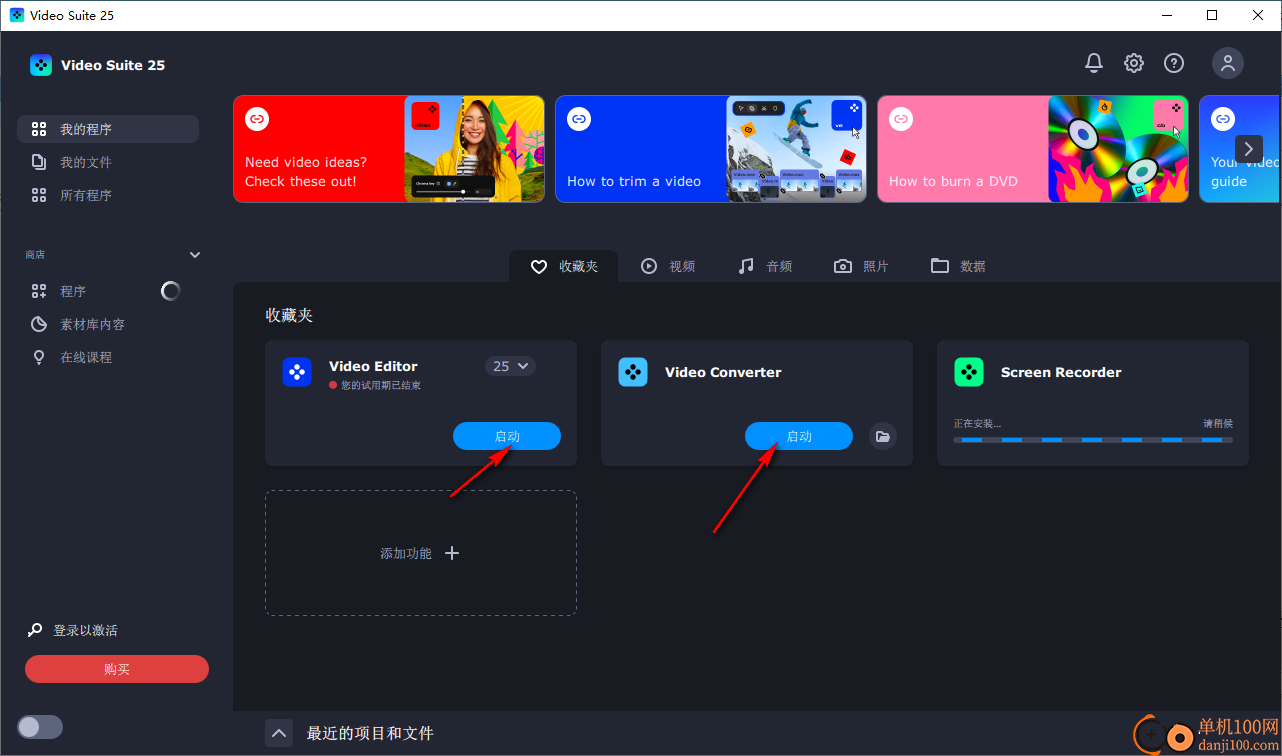Click the link icon on the red banner

click(x=257, y=119)
